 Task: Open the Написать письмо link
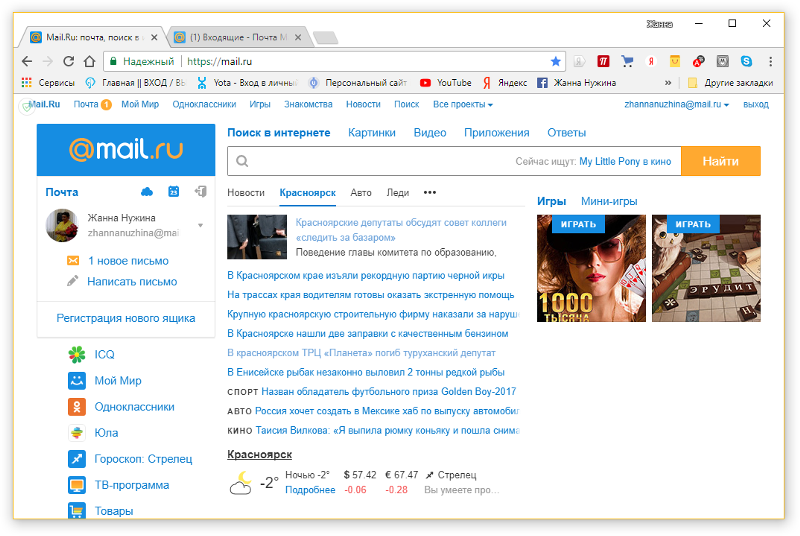[132, 282]
